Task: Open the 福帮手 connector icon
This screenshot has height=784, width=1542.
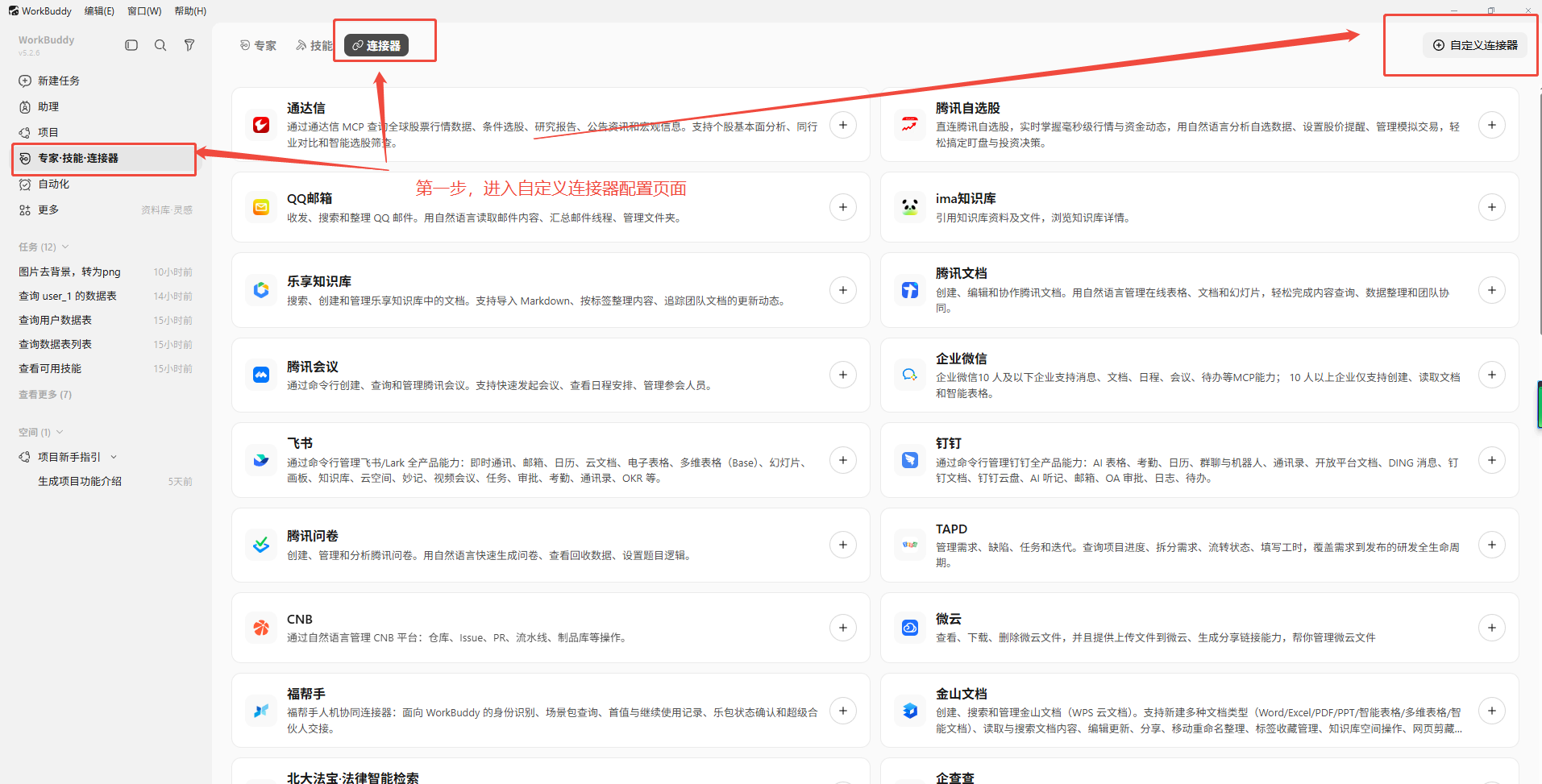Action: point(261,711)
